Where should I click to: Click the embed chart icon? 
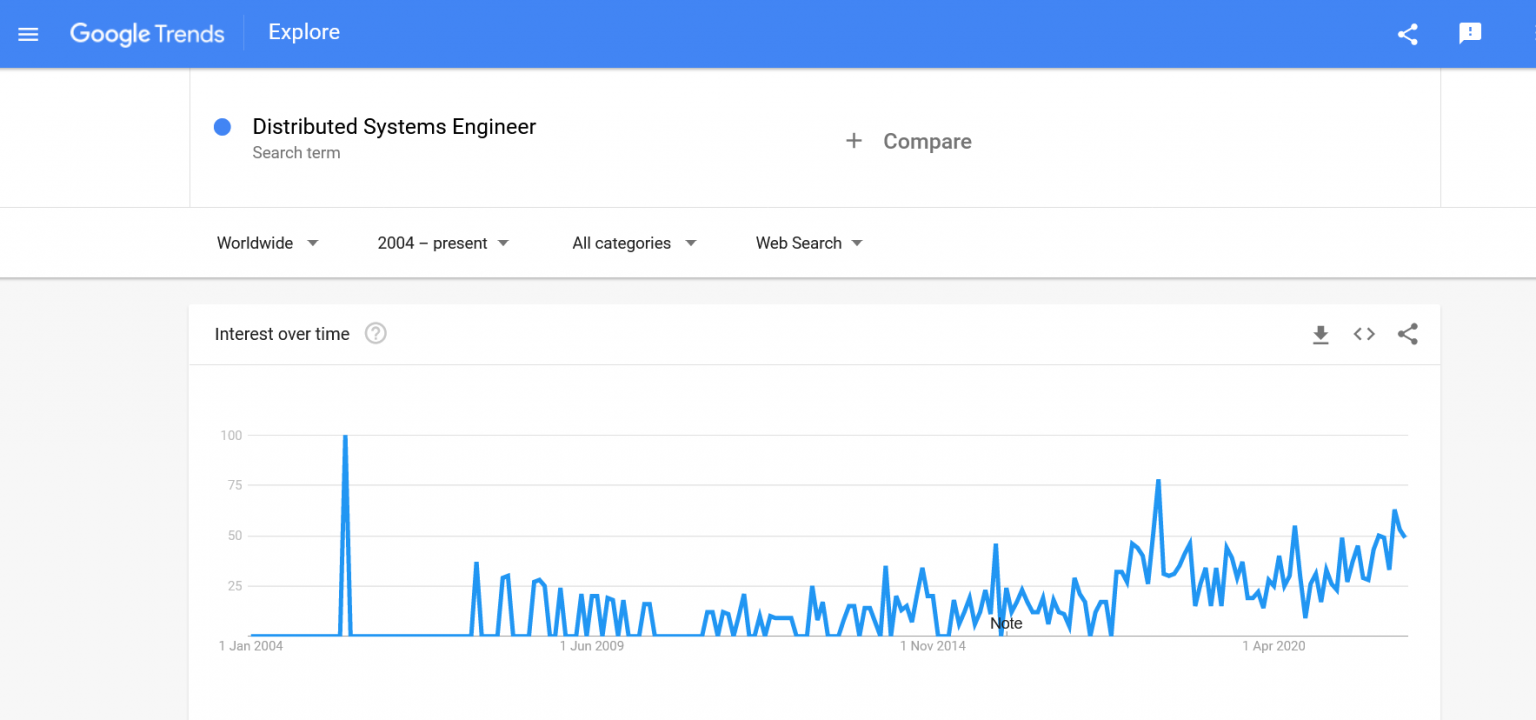point(1363,334)
